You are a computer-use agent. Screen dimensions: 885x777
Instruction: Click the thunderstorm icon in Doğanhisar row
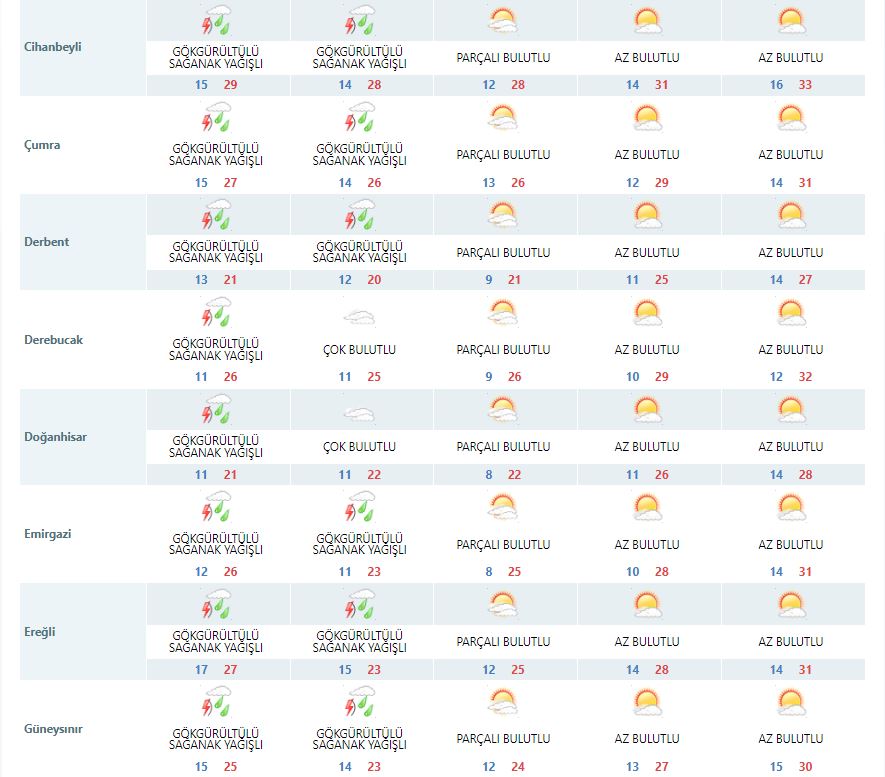pyautogui.click(x=216, y=411)
